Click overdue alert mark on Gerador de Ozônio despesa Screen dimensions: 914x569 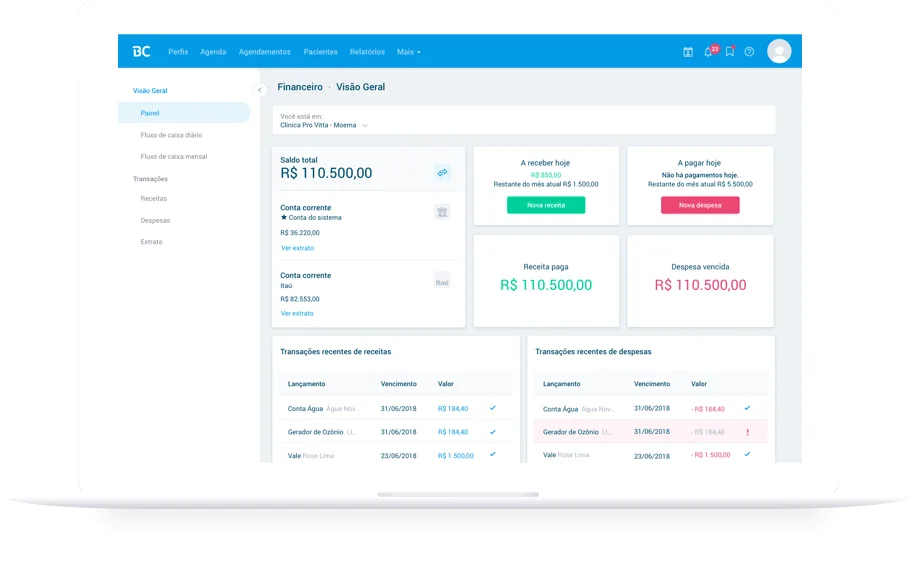(747, 432)
